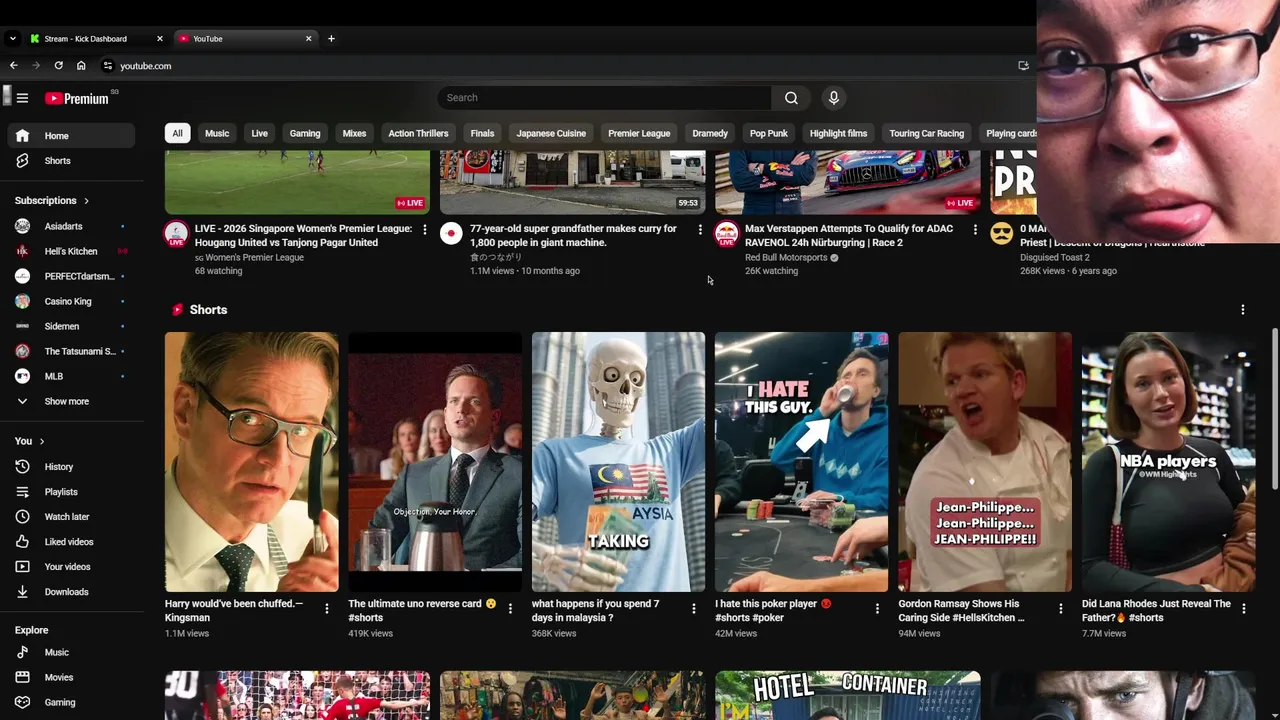Select the Music filter chip
Screen dimensions: 1280x720
(x=217, y=133)
